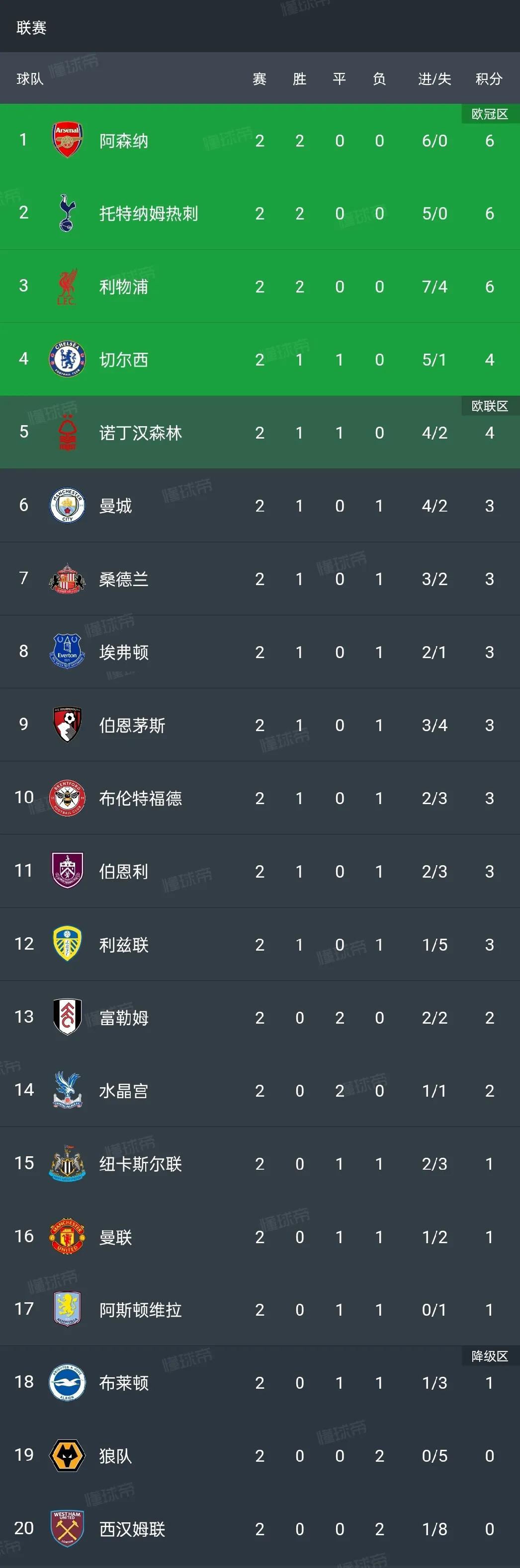Tap the Manchester City crest
The image size is (520, 1568).
pyautogui.click(x=67, y=505)
